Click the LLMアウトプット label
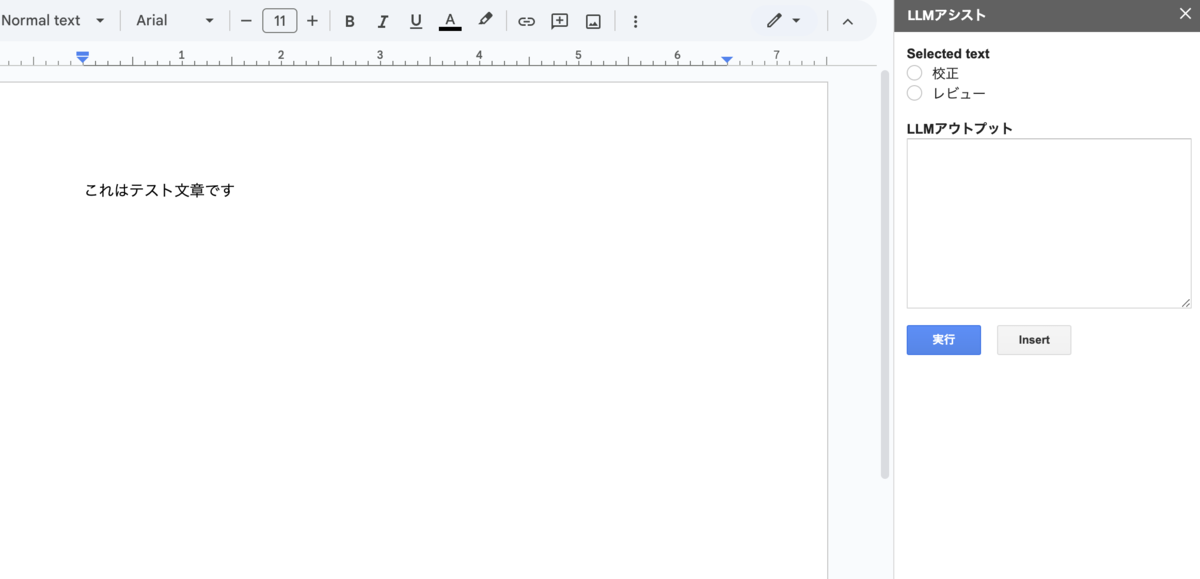This screenshot has width=1200, height=579. [x=960, y=128]
